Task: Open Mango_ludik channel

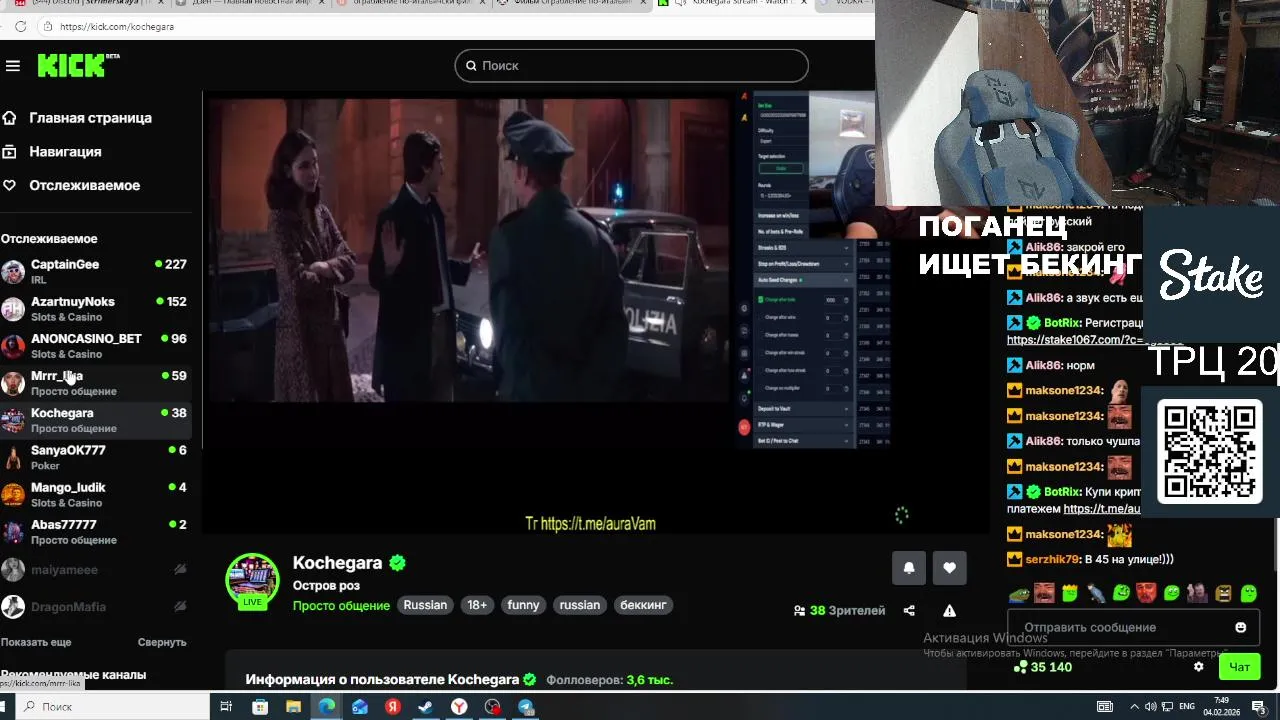Action: [96, 494]
